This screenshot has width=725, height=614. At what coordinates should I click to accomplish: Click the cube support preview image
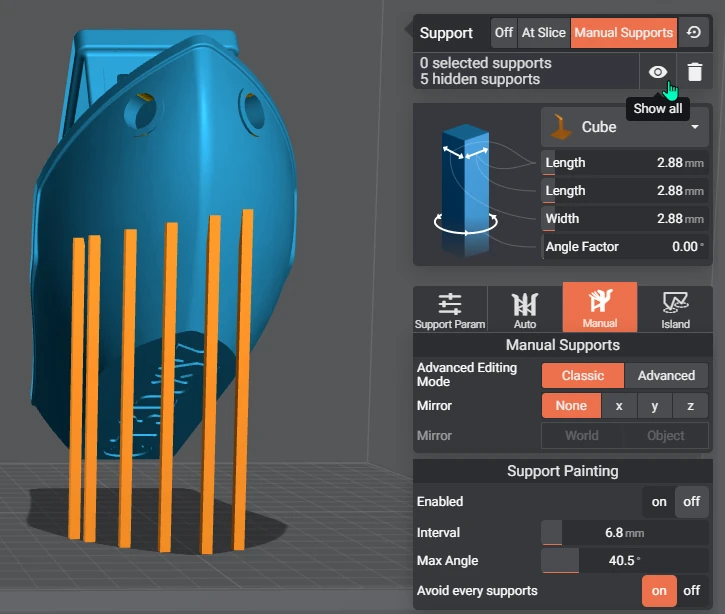(466, 190)
